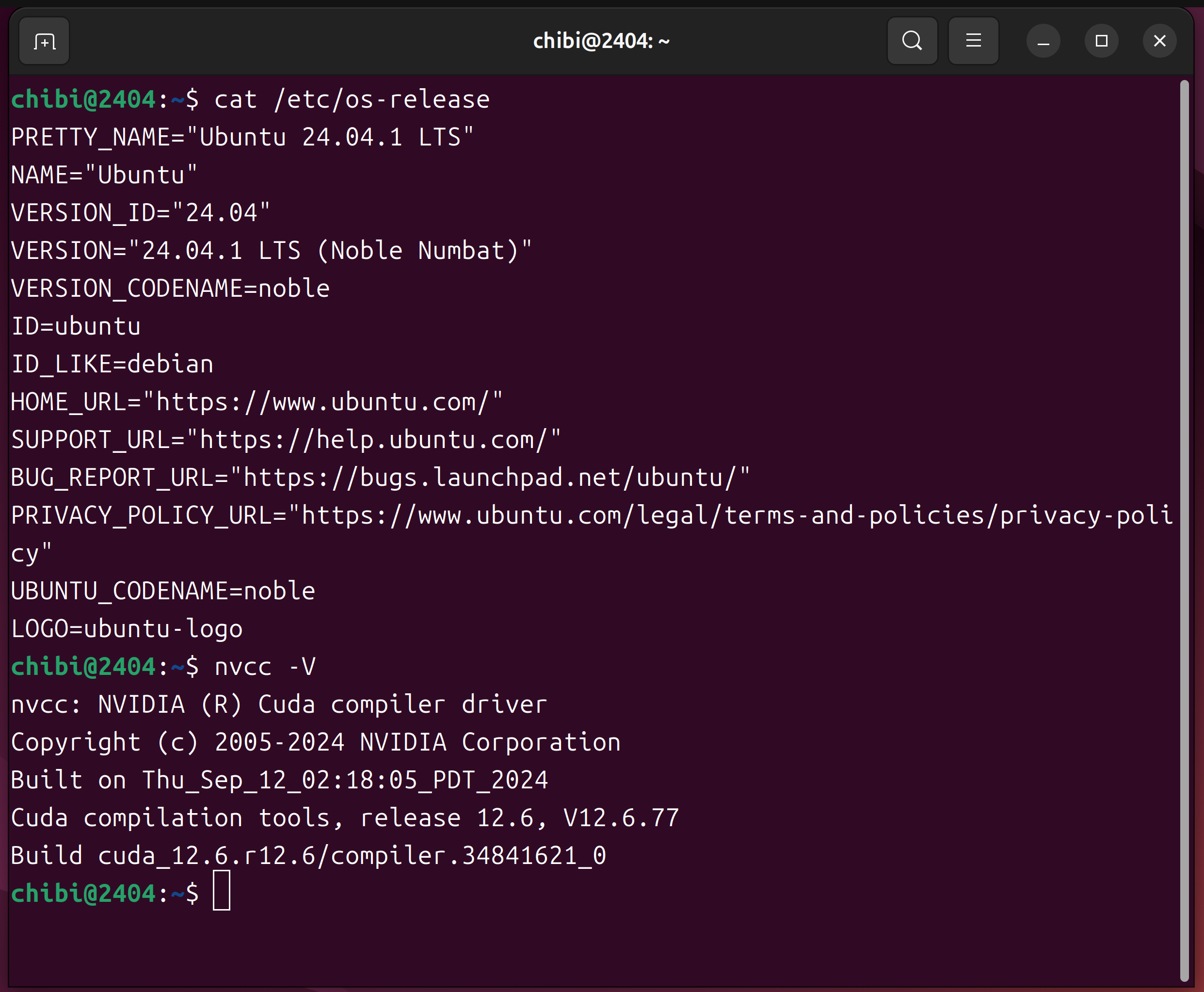This screenshot has width=1204, height=992.
Task: Click the Build cuda_12.6 compiler line
Action: [x=308, y=855]
